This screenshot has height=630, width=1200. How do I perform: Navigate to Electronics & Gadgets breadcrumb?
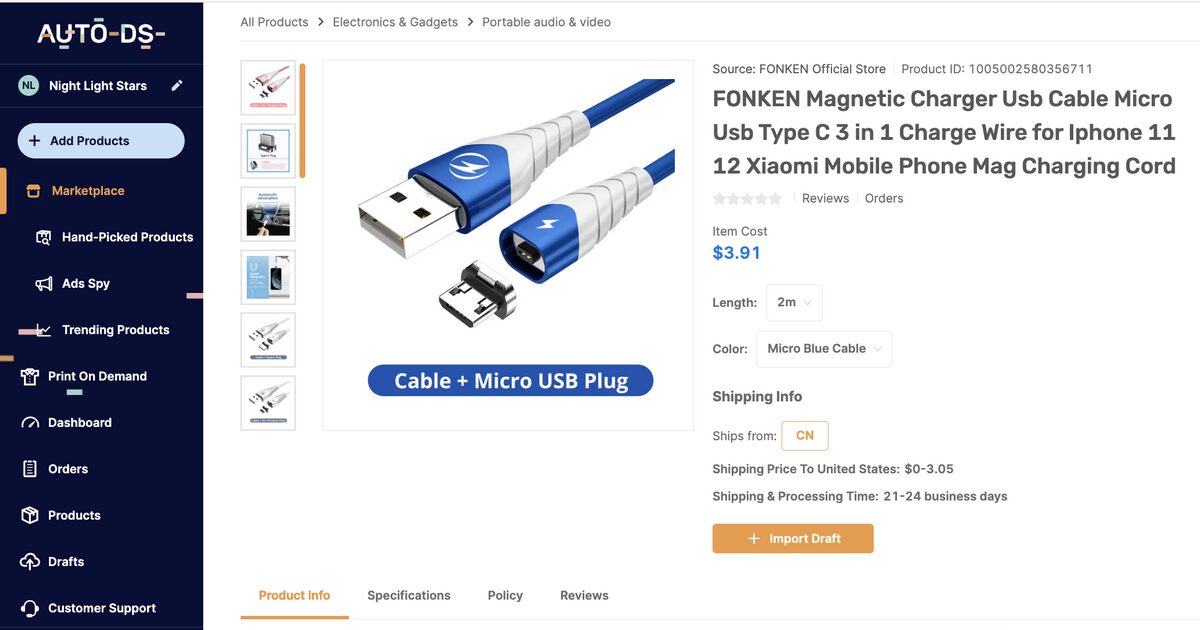coord(395,21)
